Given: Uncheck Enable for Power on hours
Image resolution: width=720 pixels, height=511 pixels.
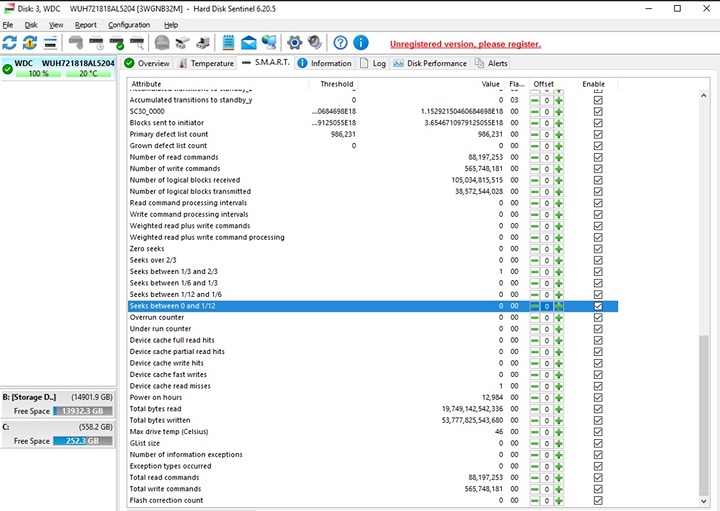Looking at the screenshot, I should coord(598,398).
